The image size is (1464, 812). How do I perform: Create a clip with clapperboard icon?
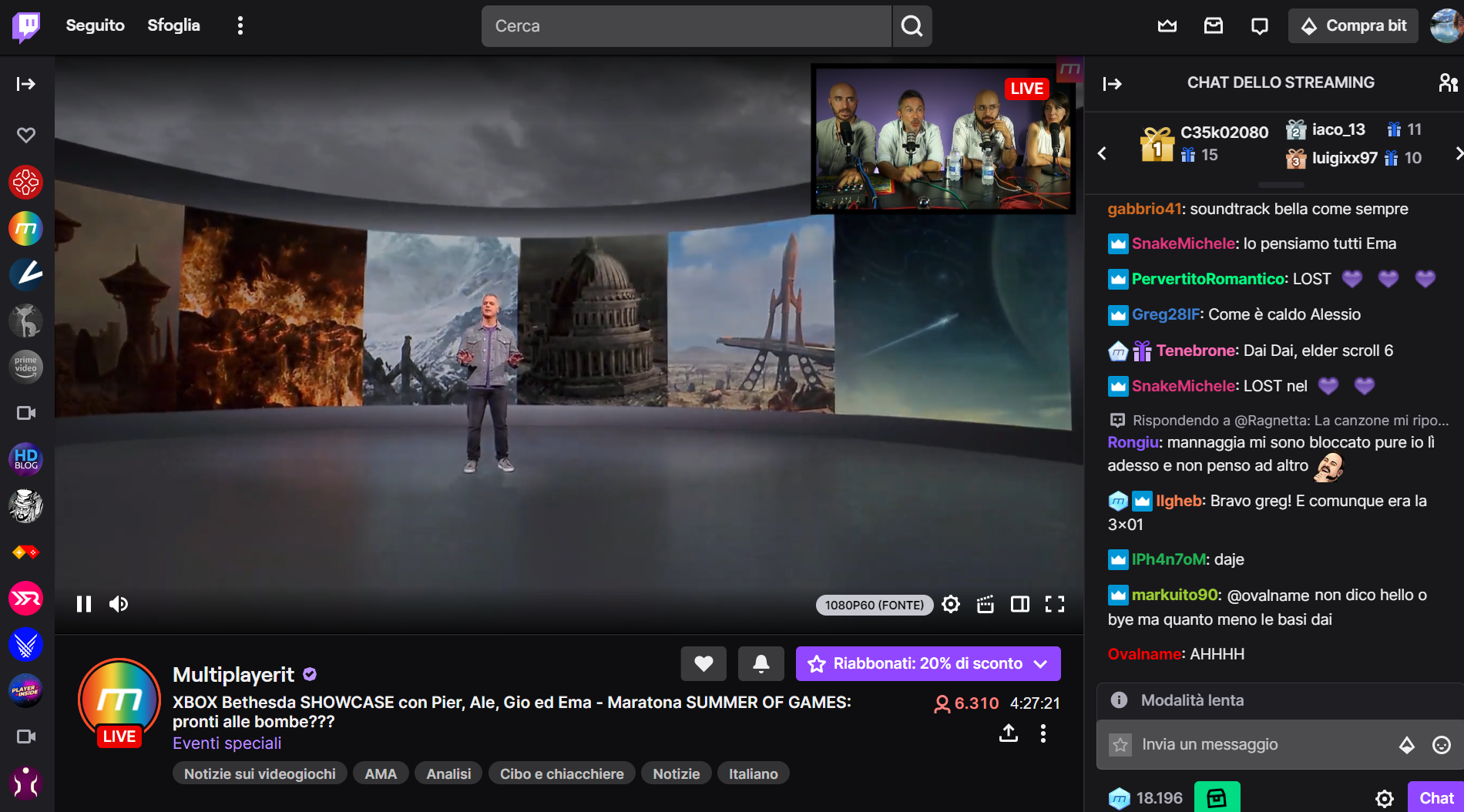pos(986,604)
